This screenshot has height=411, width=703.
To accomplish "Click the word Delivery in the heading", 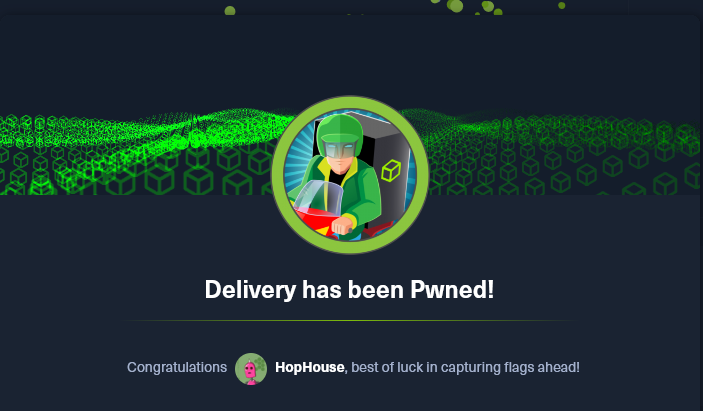I will click(250, 290).
